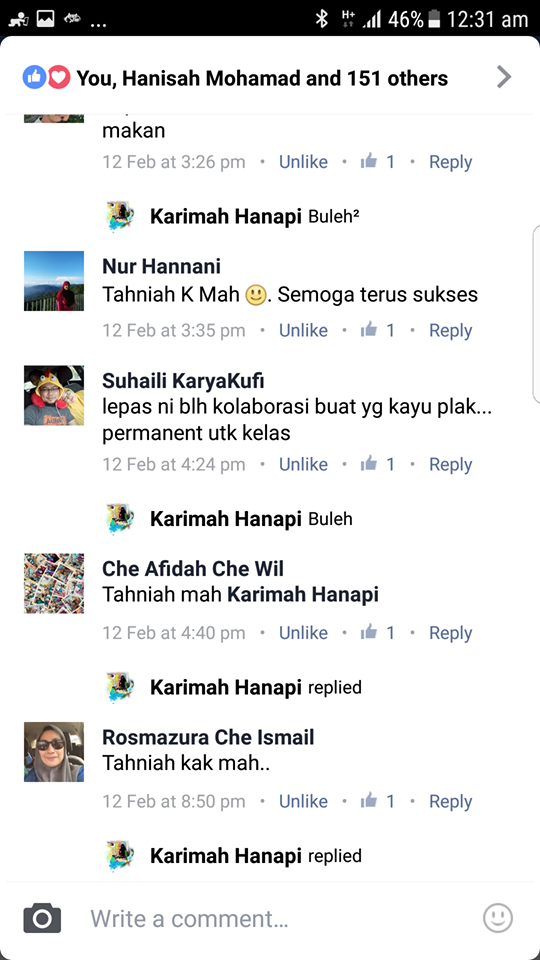Open Rosmazura Che Ismail's profile picture
This screenshot has height=960, width=540.
tap(54, 752)
